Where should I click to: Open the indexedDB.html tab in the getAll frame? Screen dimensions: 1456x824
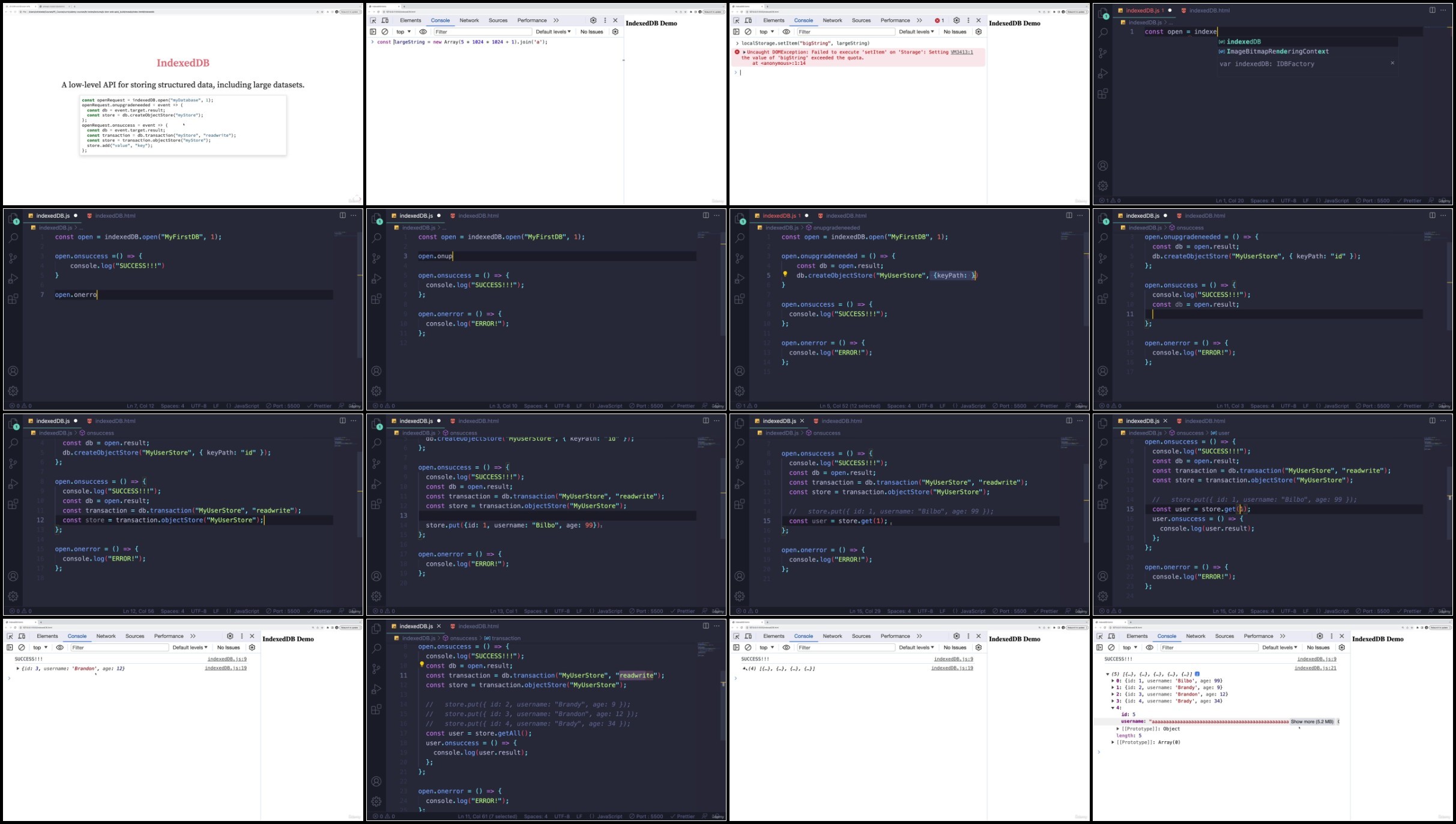point(474,626)
